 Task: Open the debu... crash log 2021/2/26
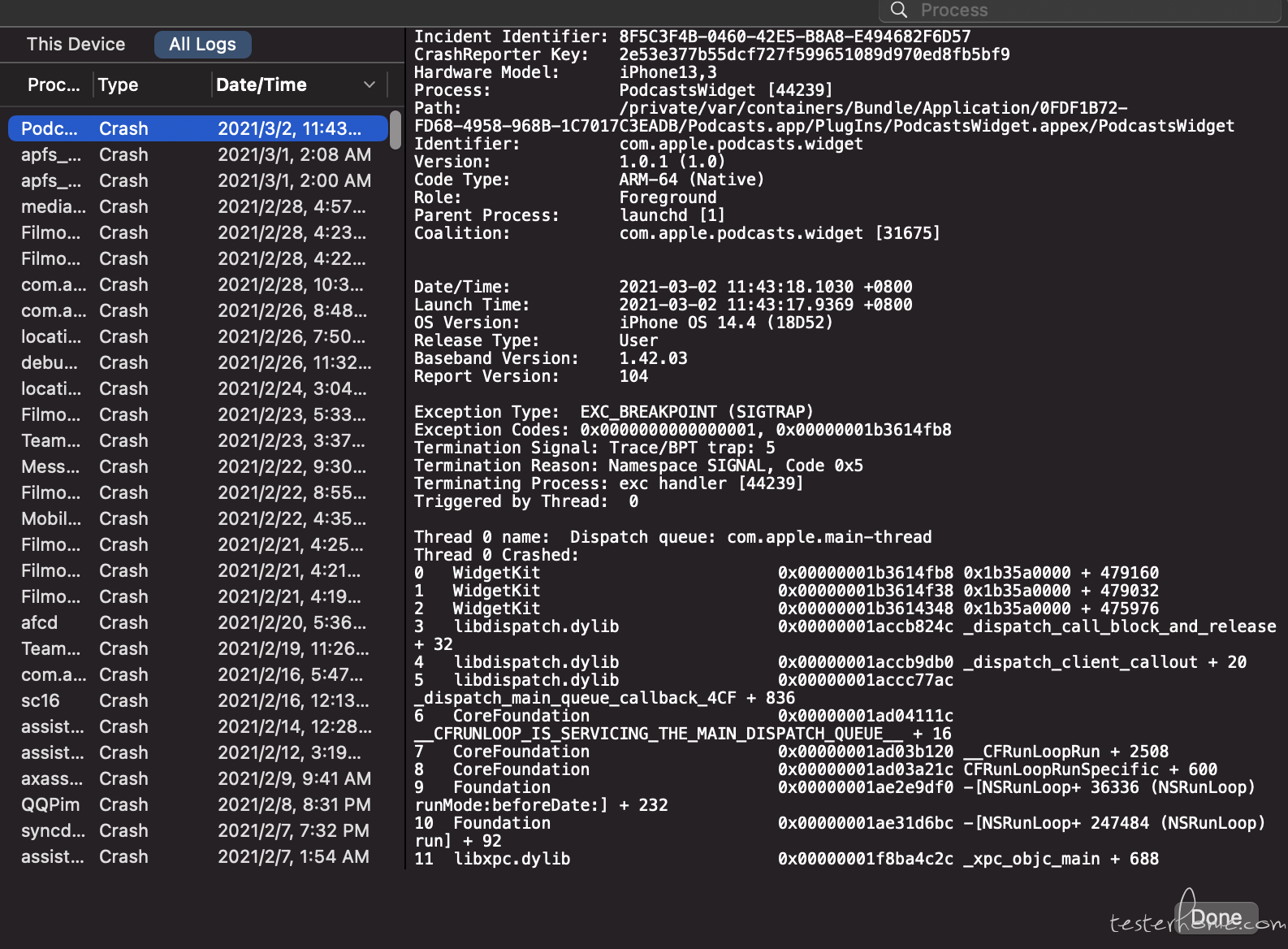click(198, 362)
